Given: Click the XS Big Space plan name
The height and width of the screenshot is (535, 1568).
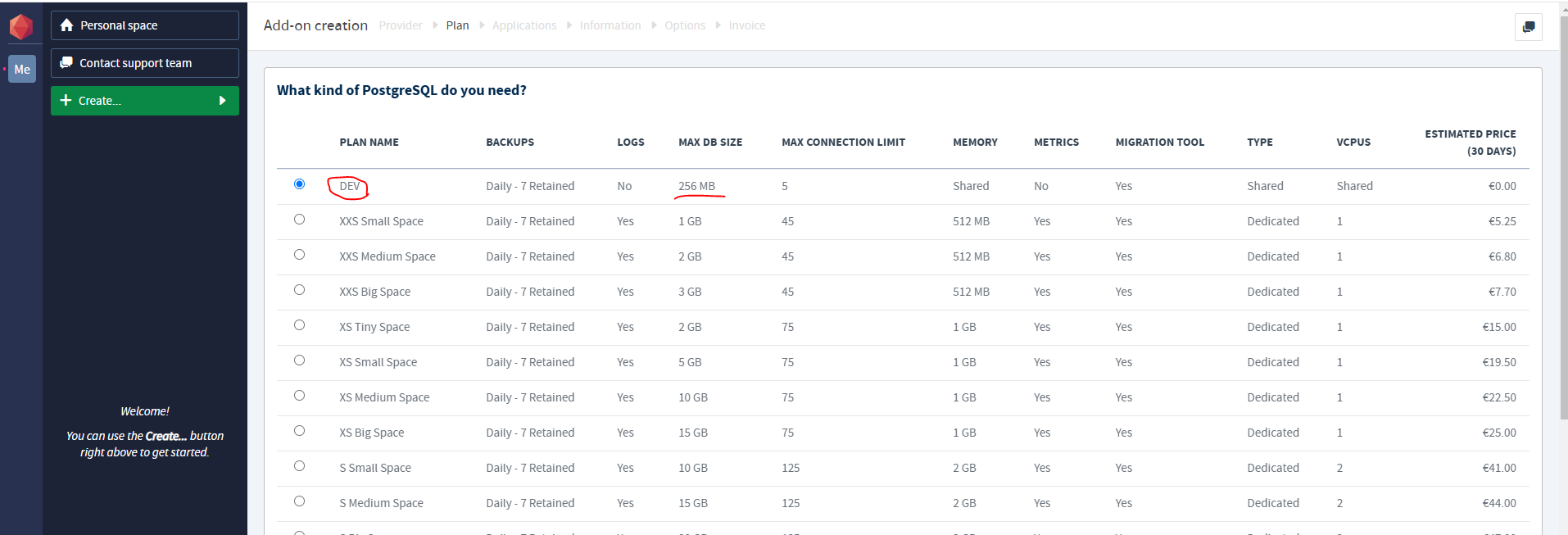Looking at the screenshot, I should coord(371,433).
